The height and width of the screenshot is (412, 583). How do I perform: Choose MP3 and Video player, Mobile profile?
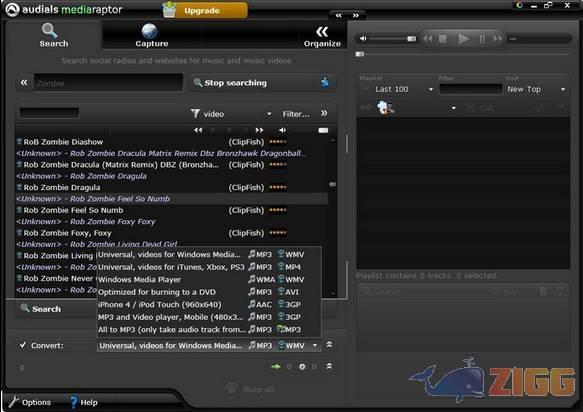(x=209, y=317)
